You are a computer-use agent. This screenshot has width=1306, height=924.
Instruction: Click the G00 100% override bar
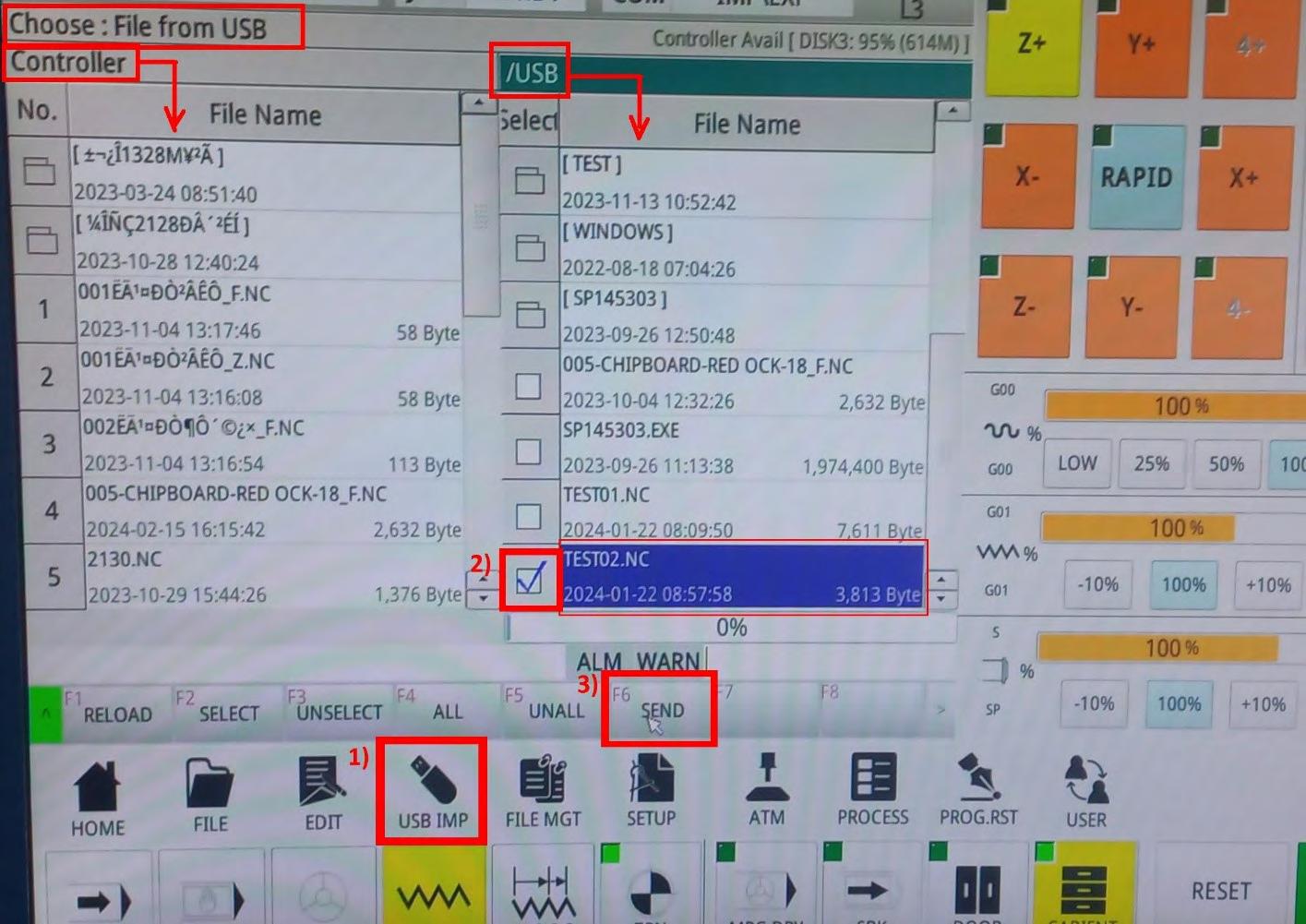(1175, 405)
